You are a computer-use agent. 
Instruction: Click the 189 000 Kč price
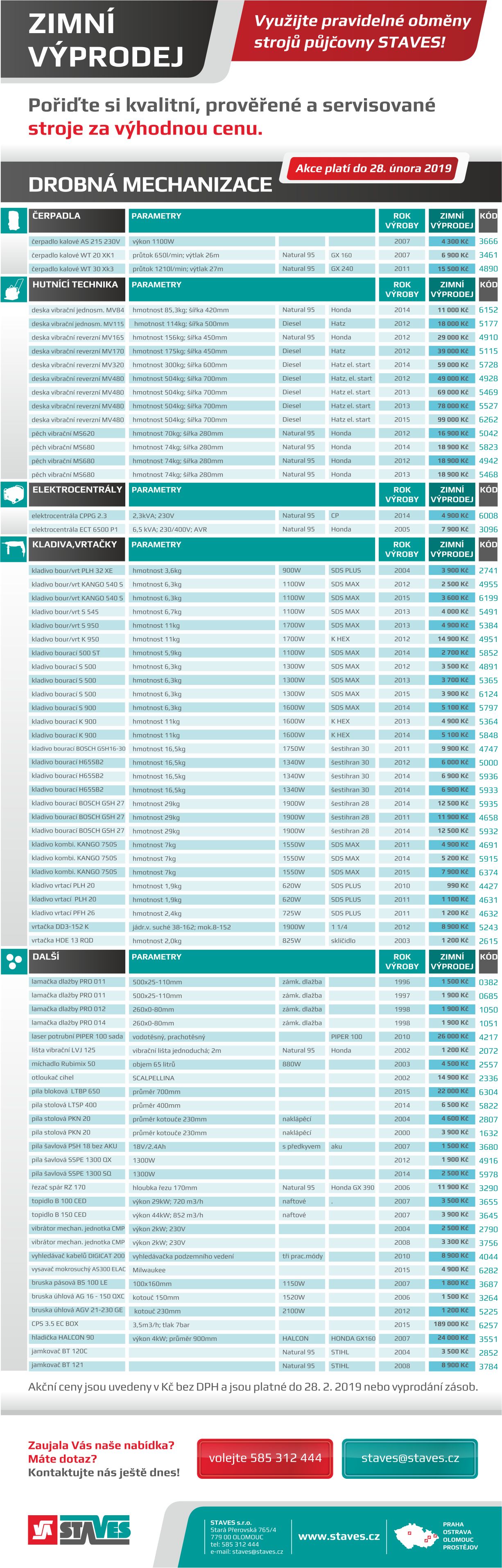coord(452,1325)
